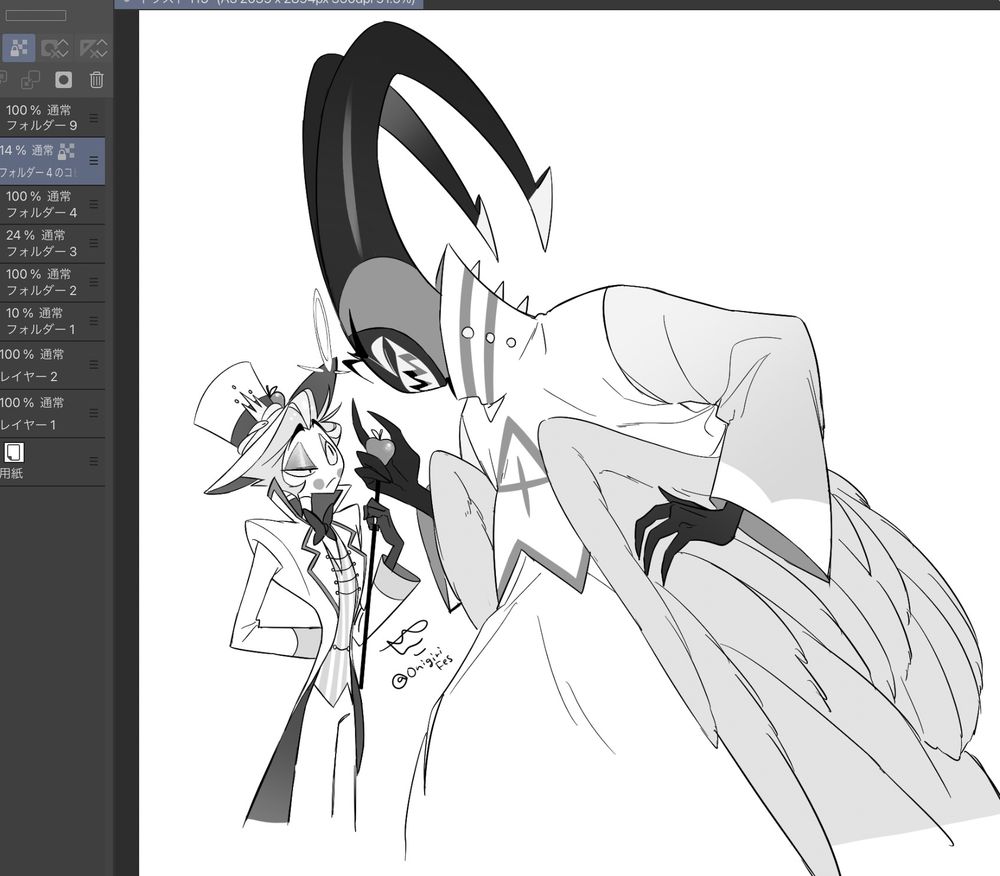Select layer フォルダー 2

click(52, 282)
